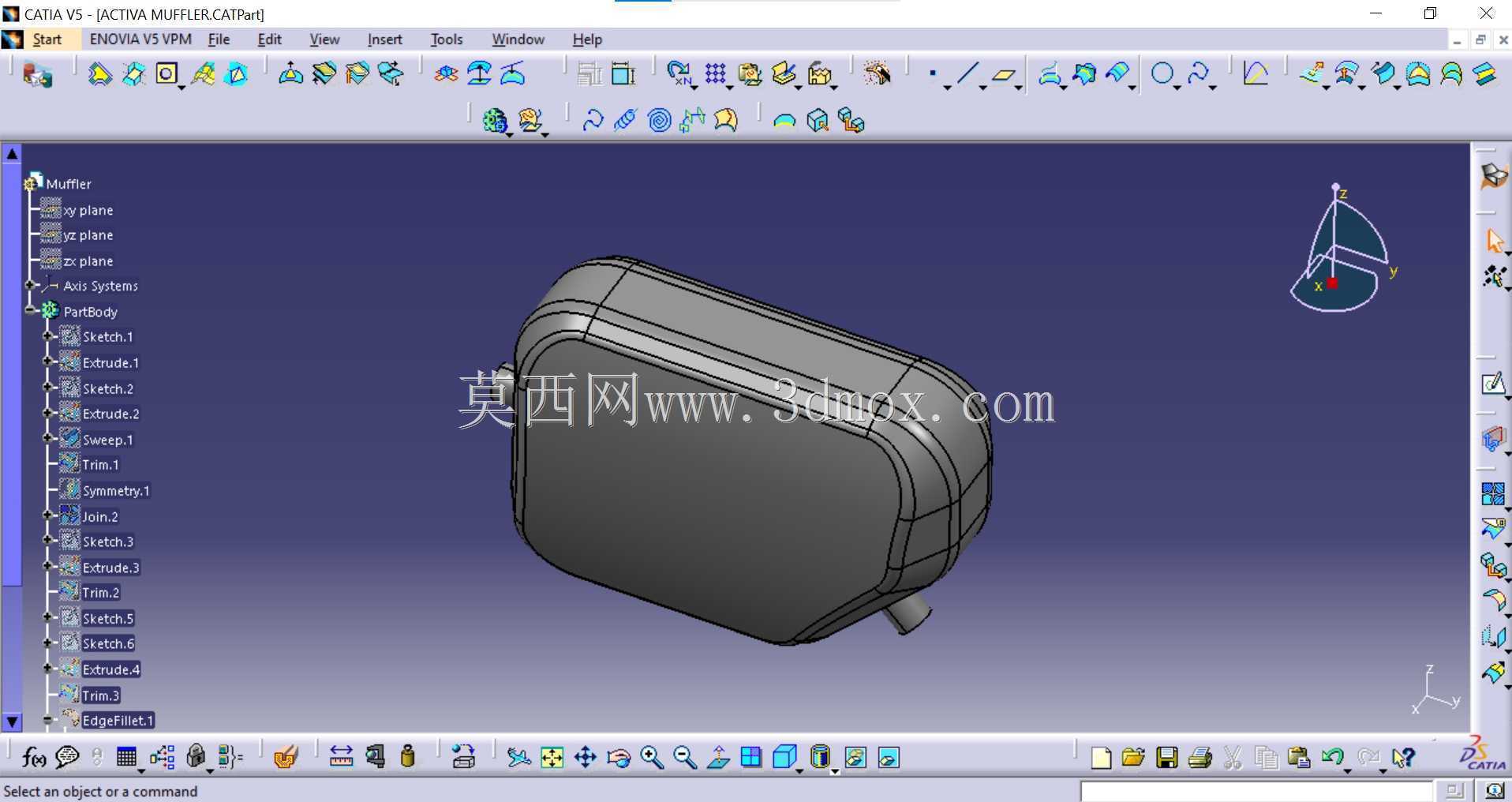
Task: Activate the Fly Mode airplane icon
Action: pyautogui.click(x=518, y=758)
